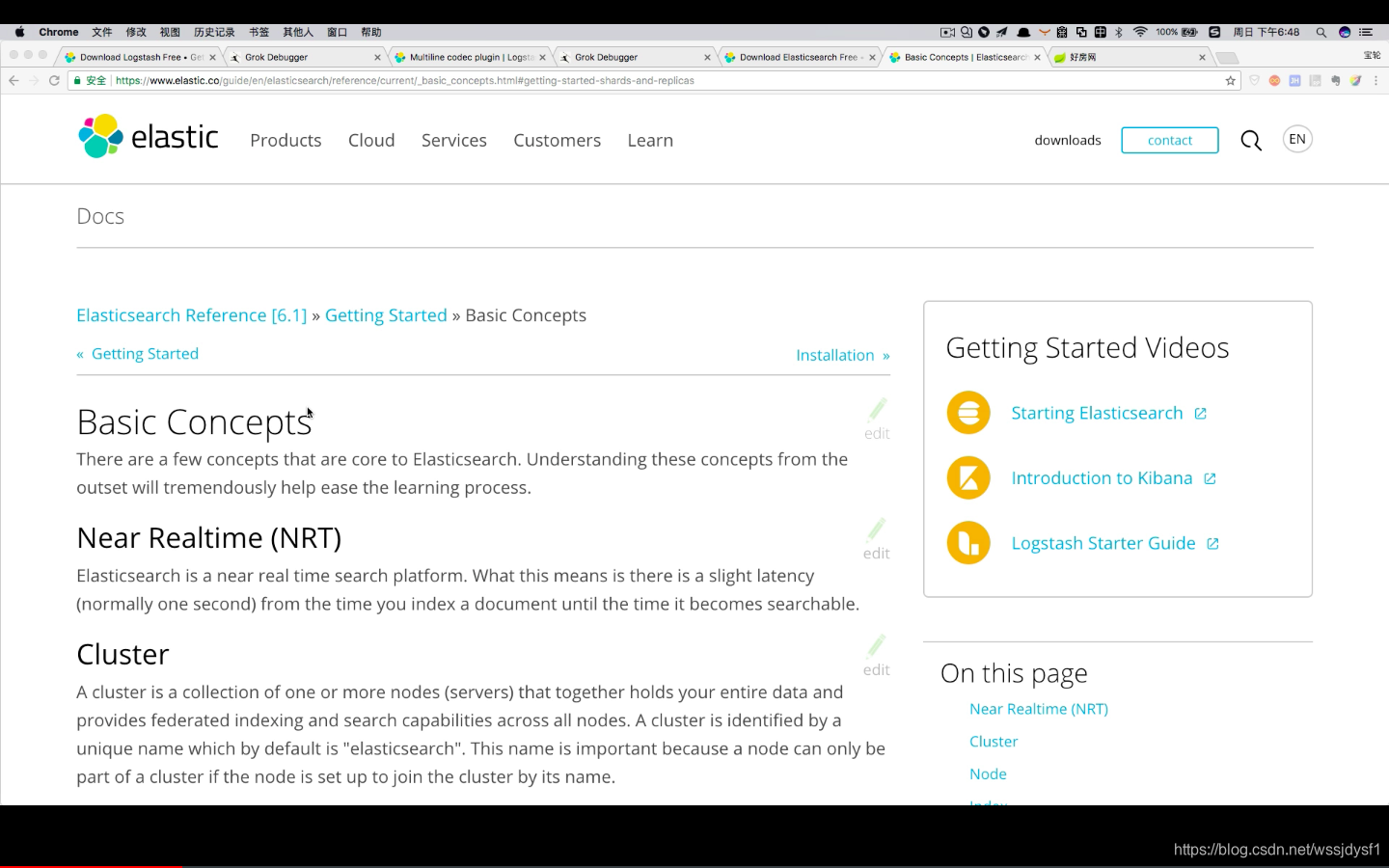
Task: Open the Getting Started breadcrumb link
Action: [386, 315]
